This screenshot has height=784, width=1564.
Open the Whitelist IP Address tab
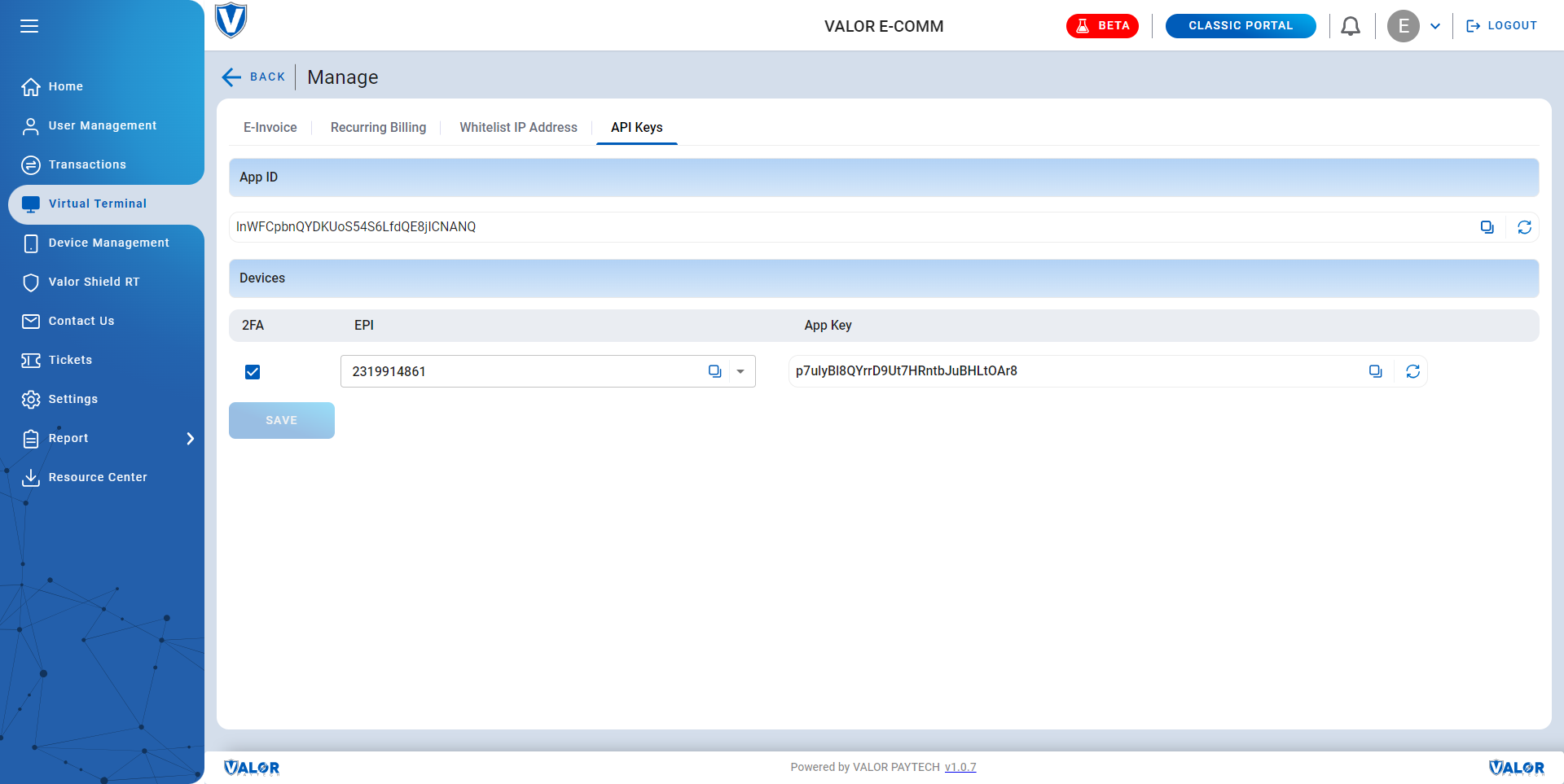click(x=518, y=127)
